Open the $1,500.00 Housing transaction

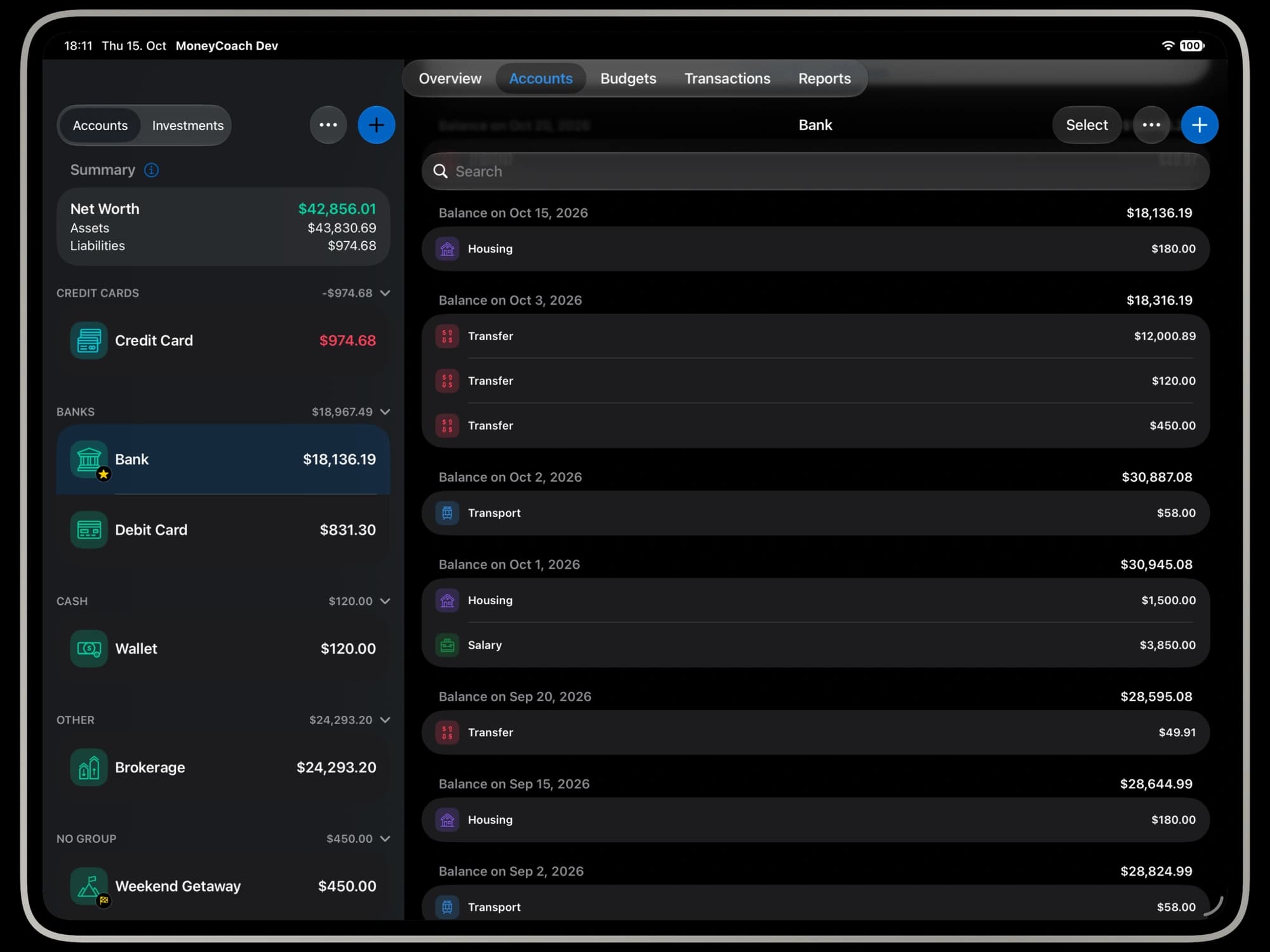pos(815,600)
